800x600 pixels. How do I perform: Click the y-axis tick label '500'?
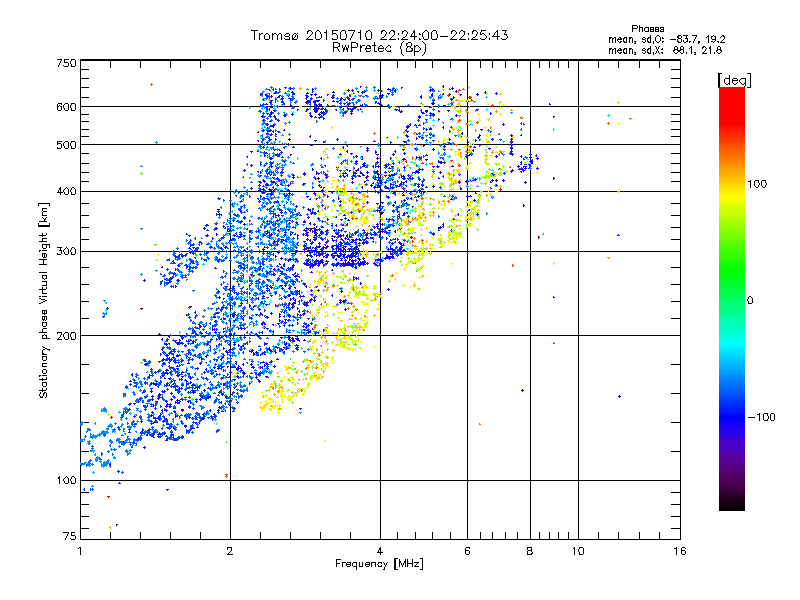coord(66,145)
